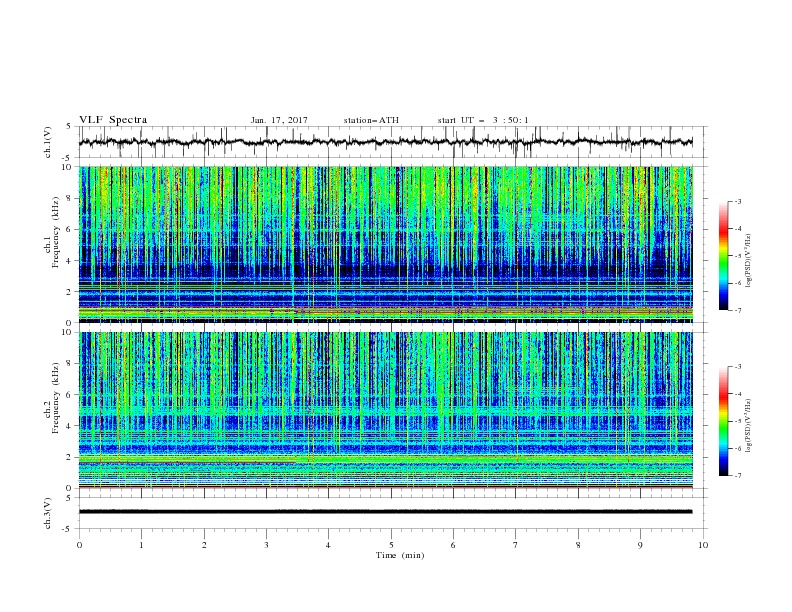Click the lower "log(PSD)(V²/Hz)" color bar label
This screenshot has width=792, height=612.
pos(748,425)
